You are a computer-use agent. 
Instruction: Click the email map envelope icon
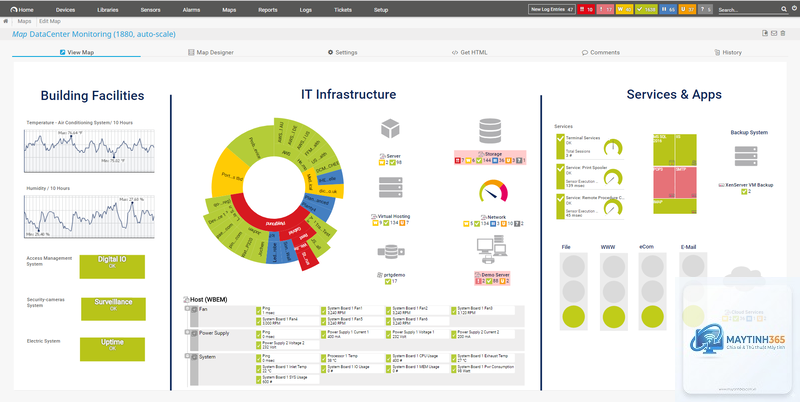click(774, 33)
